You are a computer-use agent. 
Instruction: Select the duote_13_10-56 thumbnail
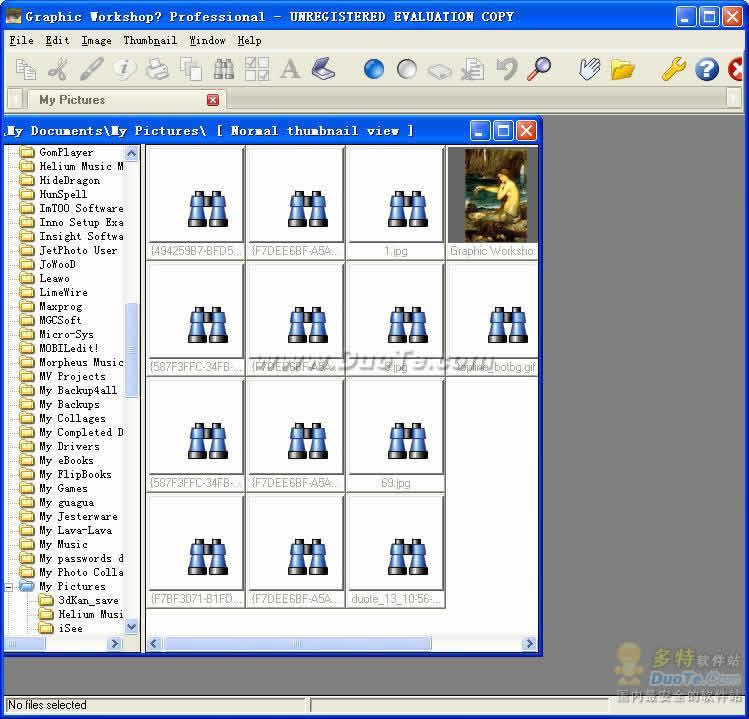pos(395,551)
